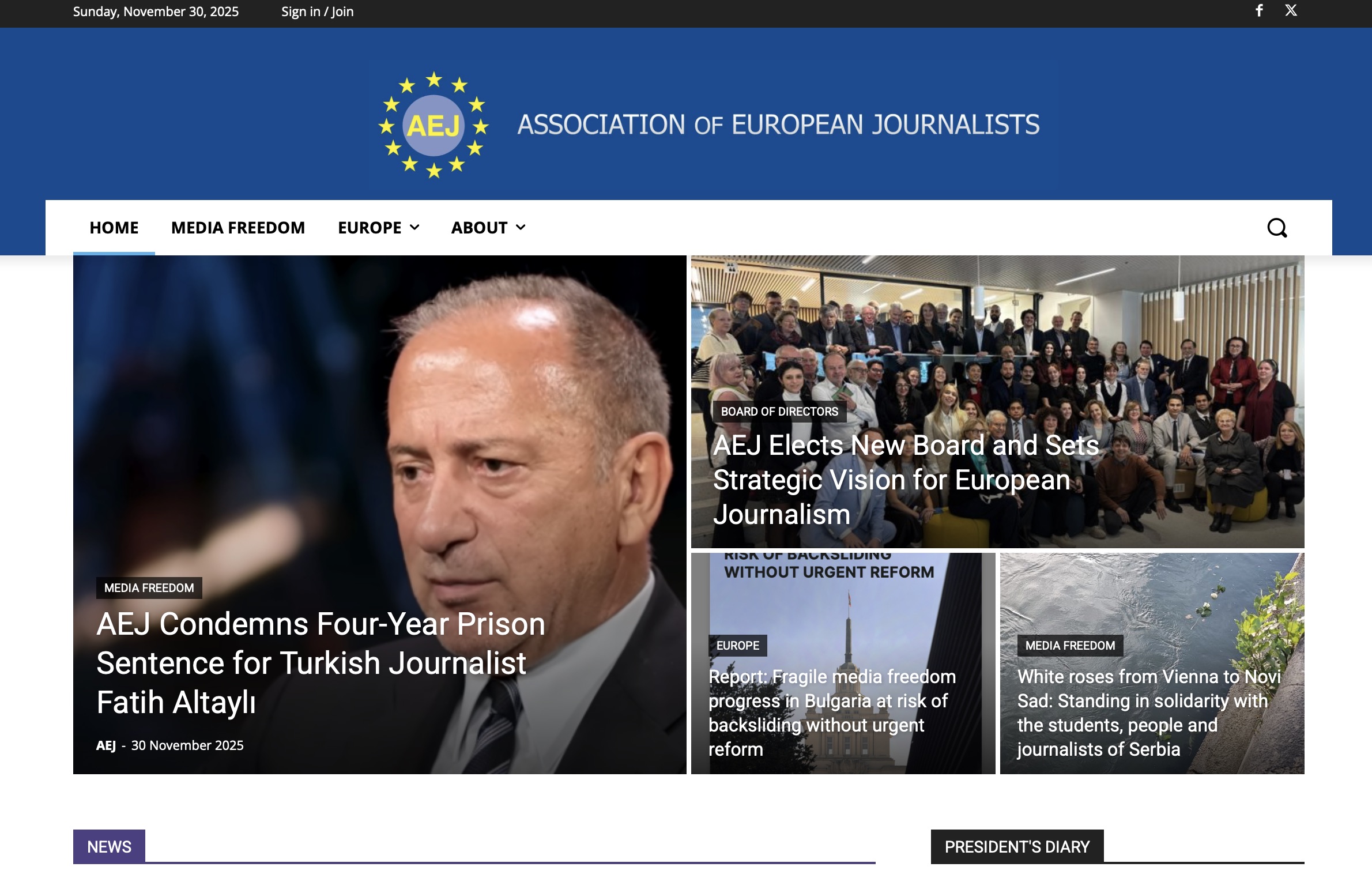1372x882 pixels.
Task: Open White roses from Vienna article headline
Action: (1149, 713)
